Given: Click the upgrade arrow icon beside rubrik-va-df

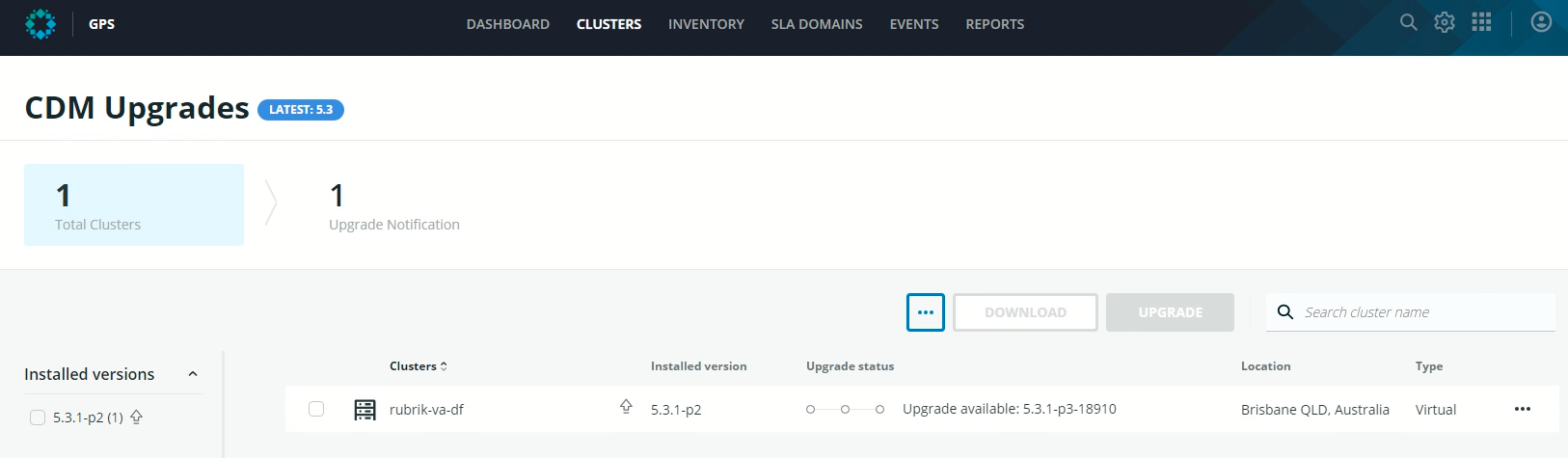Looking at the screenshot, I should (x=626, y=407).
